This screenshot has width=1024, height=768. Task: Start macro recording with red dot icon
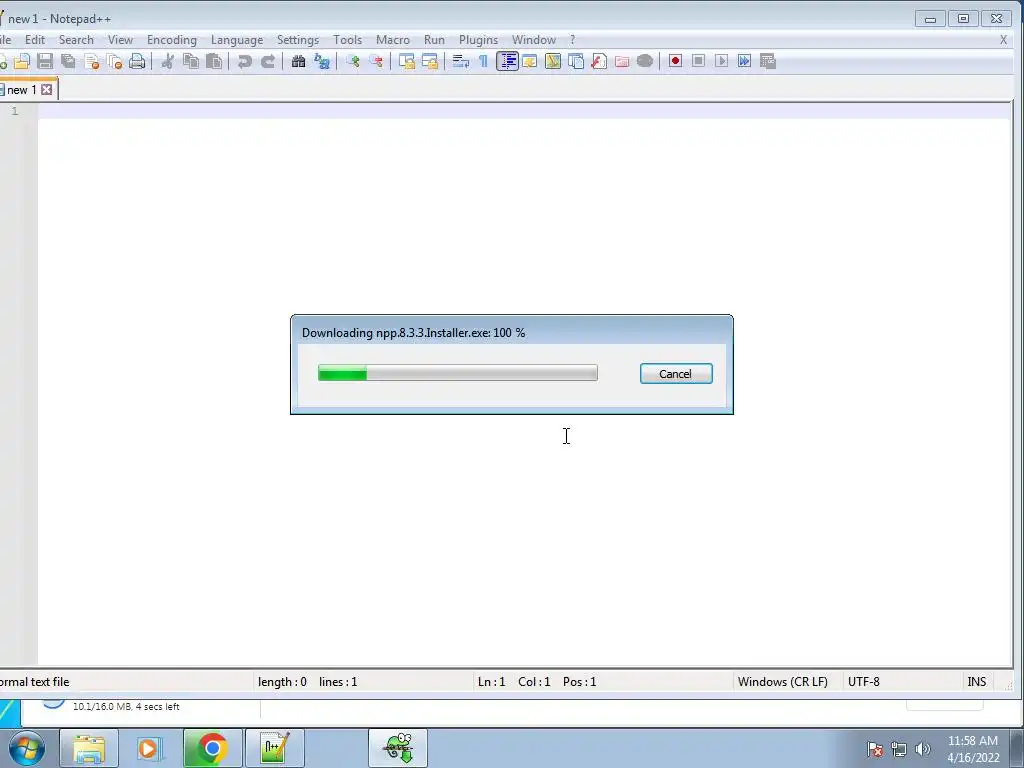[675, 61]
